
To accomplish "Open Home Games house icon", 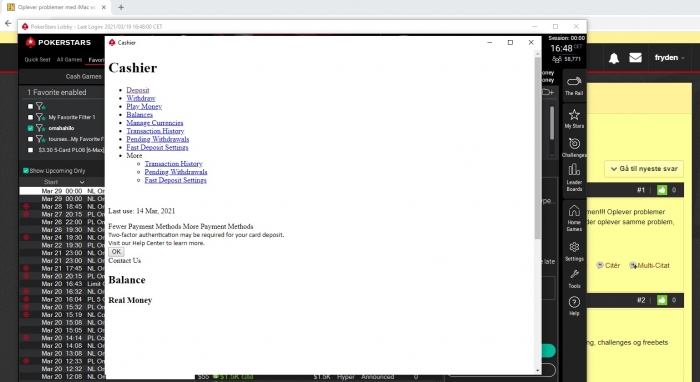I will click(x=574, y=218).
